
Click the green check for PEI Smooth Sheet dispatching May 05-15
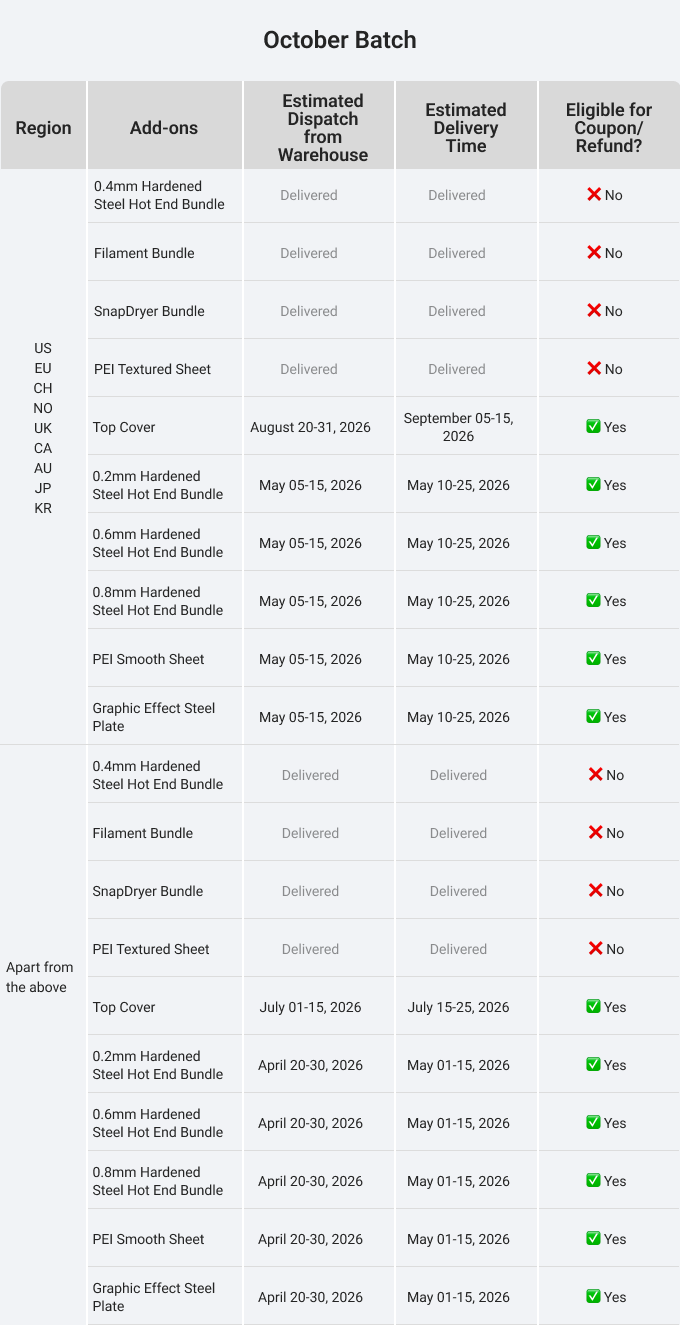pos(593,659)
